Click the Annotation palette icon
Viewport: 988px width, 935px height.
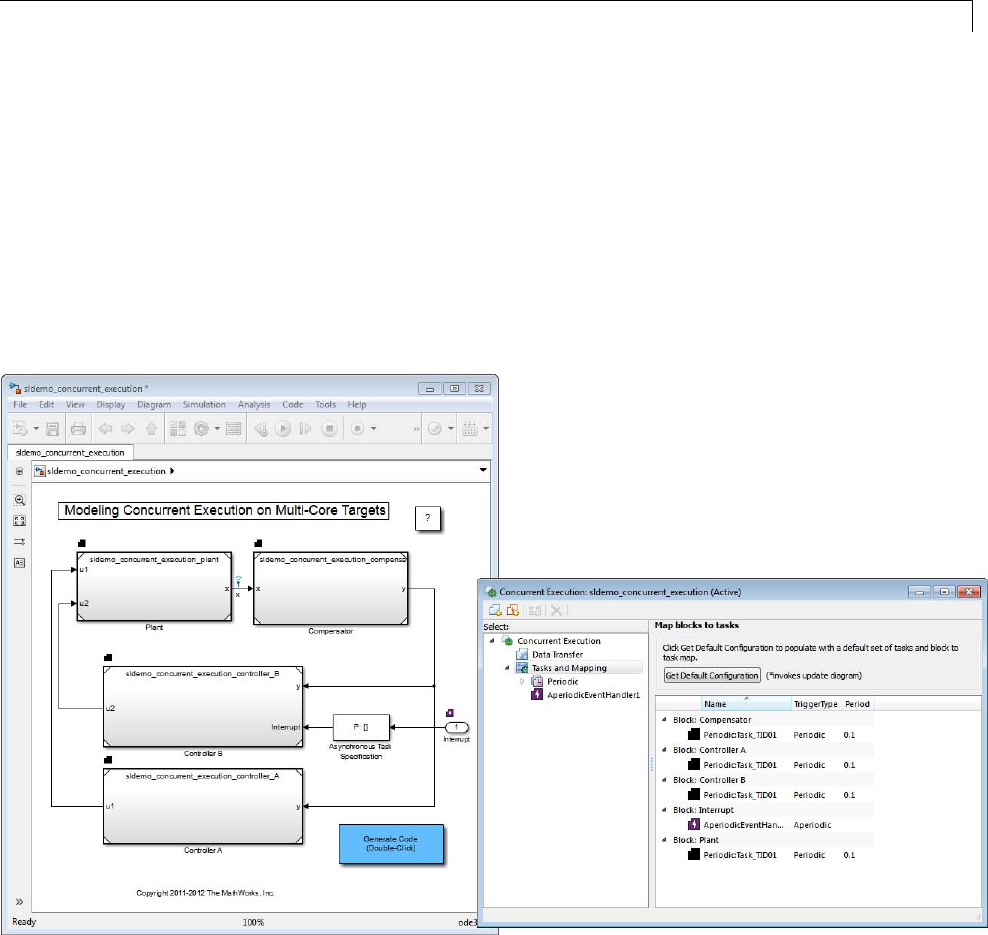(20, 563)
